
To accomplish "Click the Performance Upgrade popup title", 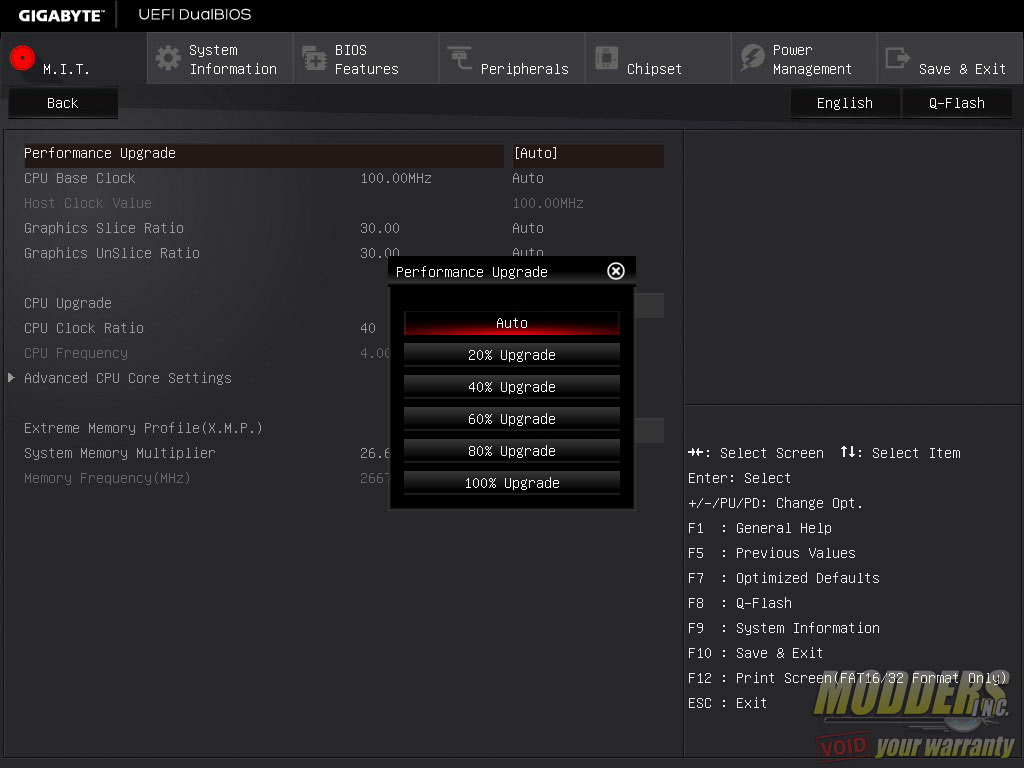I will 472,272.
